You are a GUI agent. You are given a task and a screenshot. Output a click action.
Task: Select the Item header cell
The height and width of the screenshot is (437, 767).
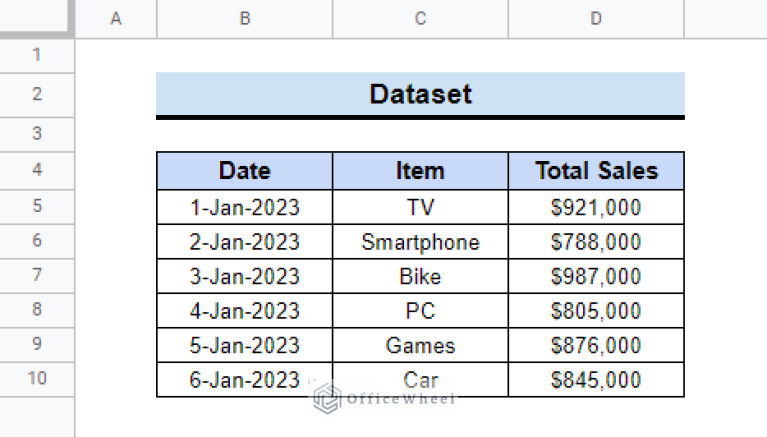pyautogui.click(x=420, y=171)
